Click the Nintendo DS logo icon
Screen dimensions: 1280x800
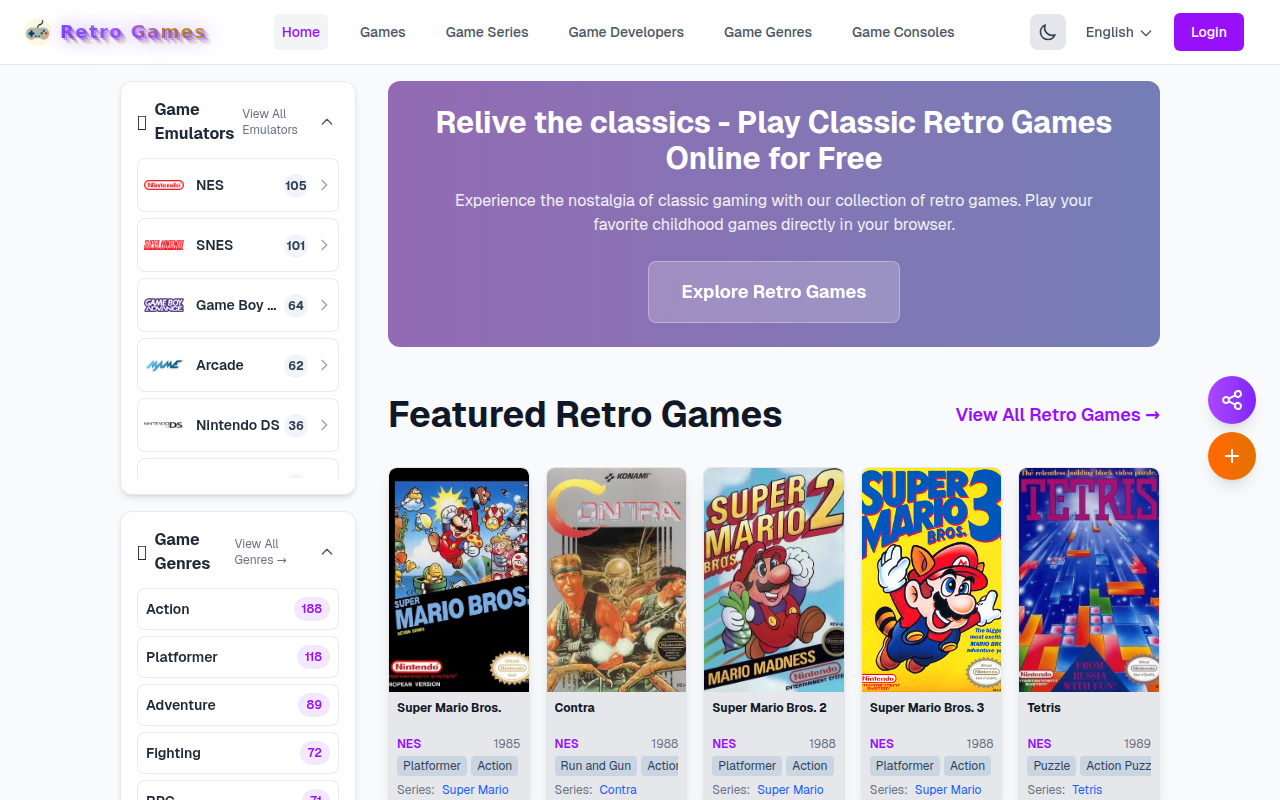164,425
